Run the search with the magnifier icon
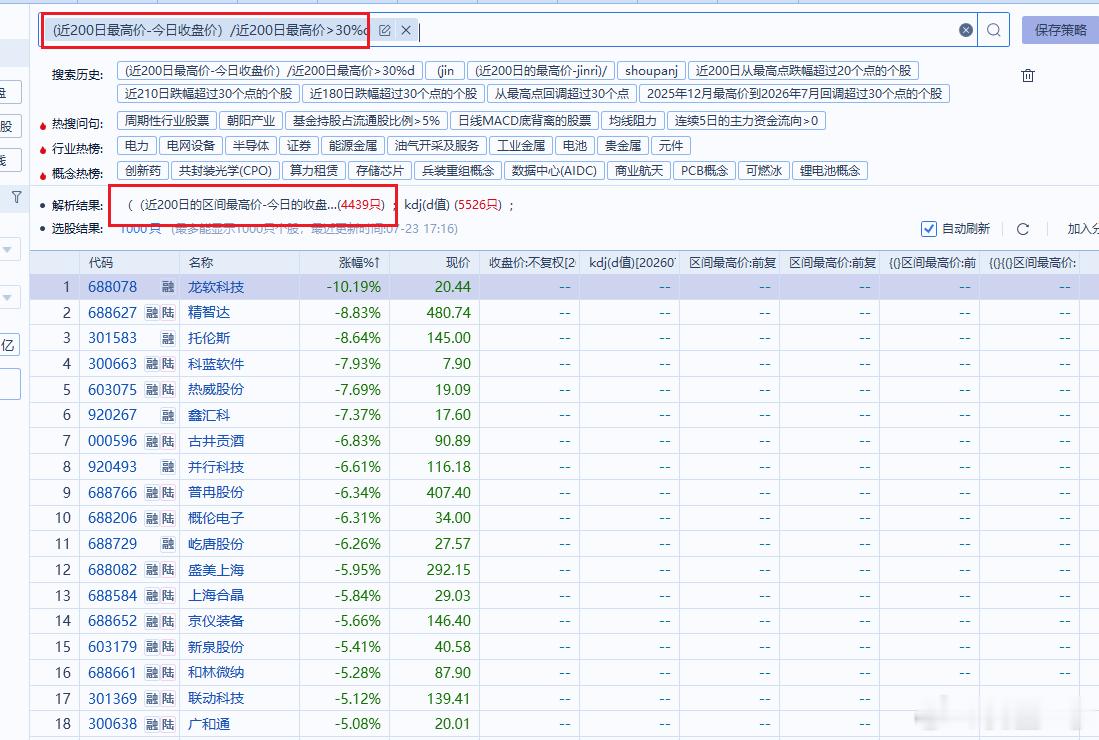 pyautogui.click(x=993, y=30)
